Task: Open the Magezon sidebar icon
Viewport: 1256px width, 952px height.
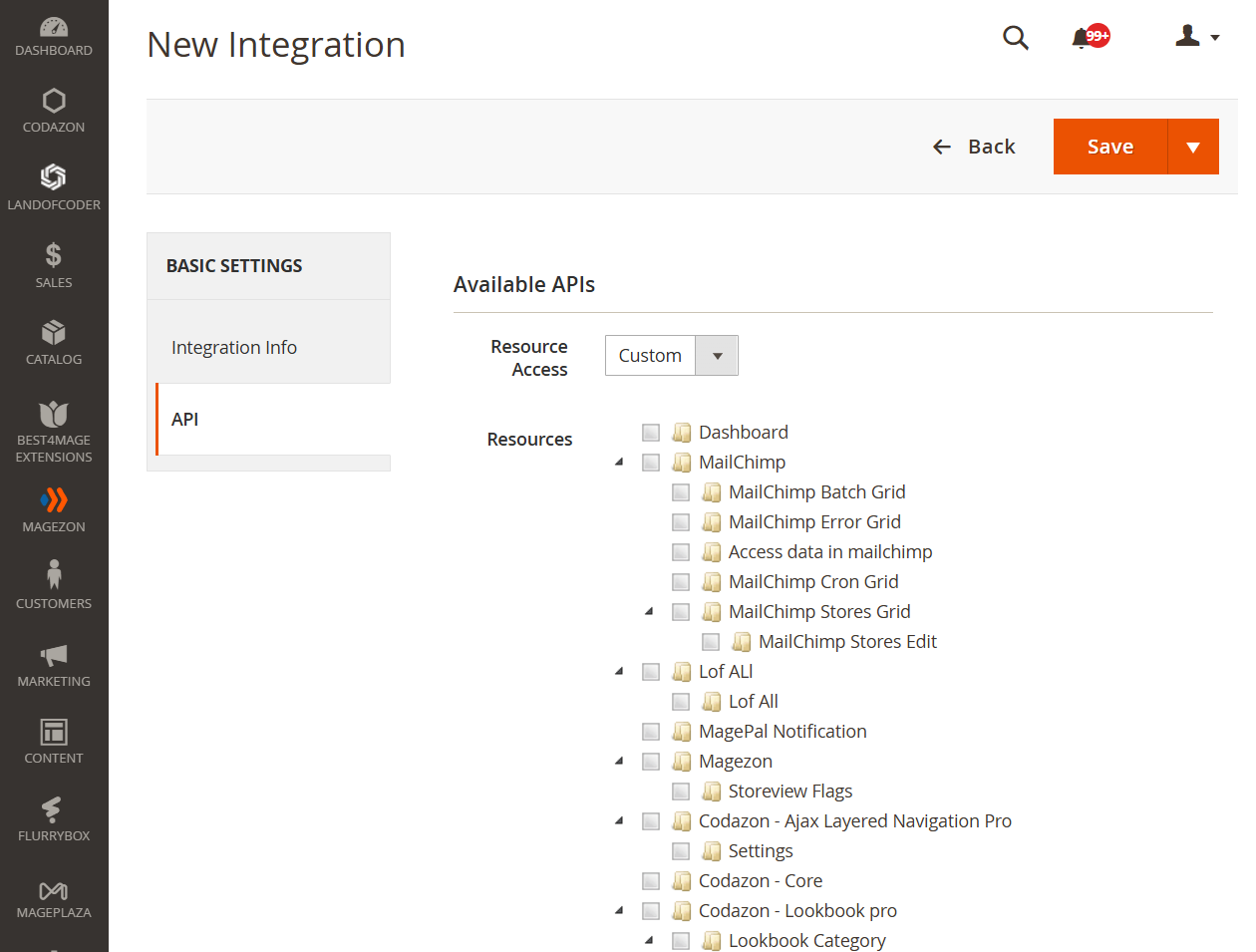Action: 54,499
